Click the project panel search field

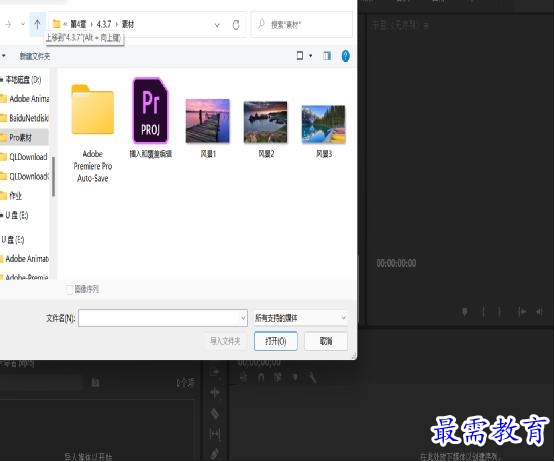[41, 383]
